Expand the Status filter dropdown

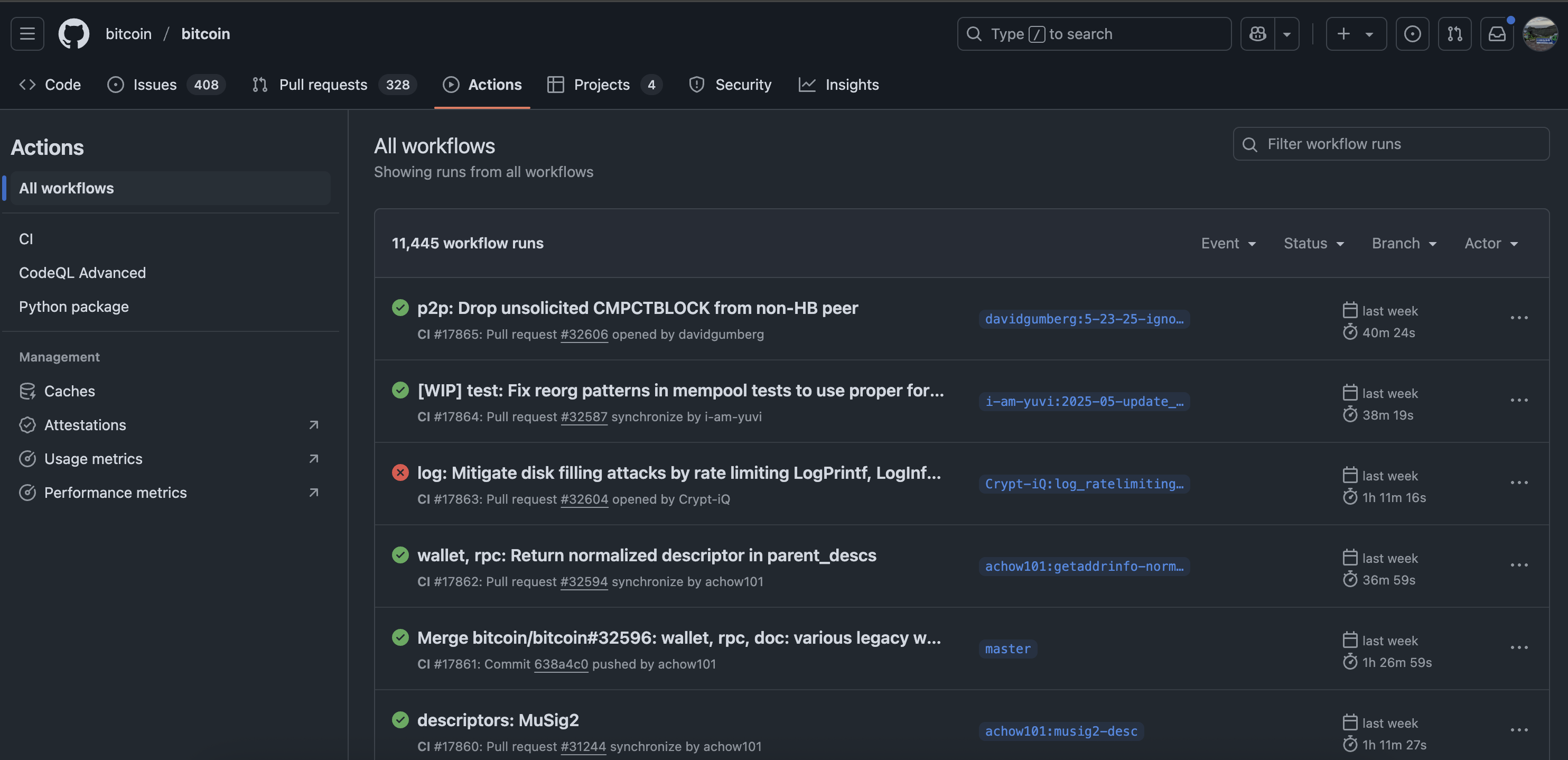pos(1313,244)
